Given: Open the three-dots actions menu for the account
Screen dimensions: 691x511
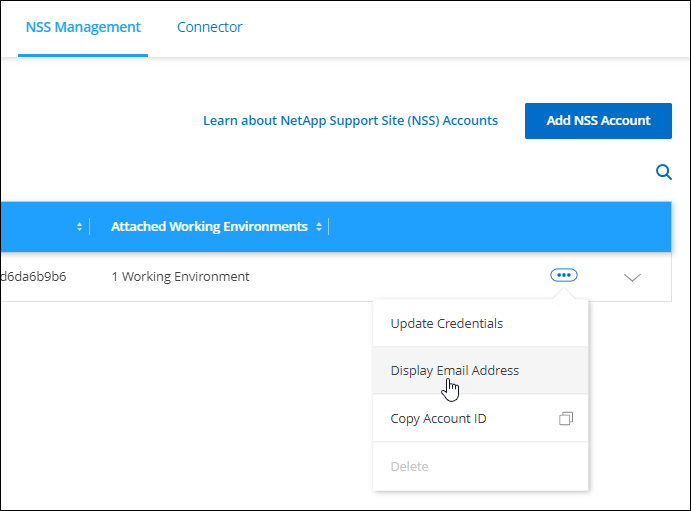Looking at the screenshot, I should coord(564,275).
